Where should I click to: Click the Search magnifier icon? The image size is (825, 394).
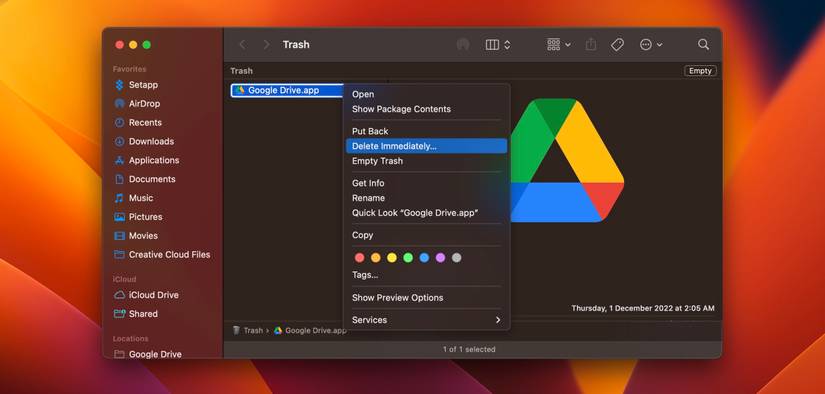pos(703,45)
